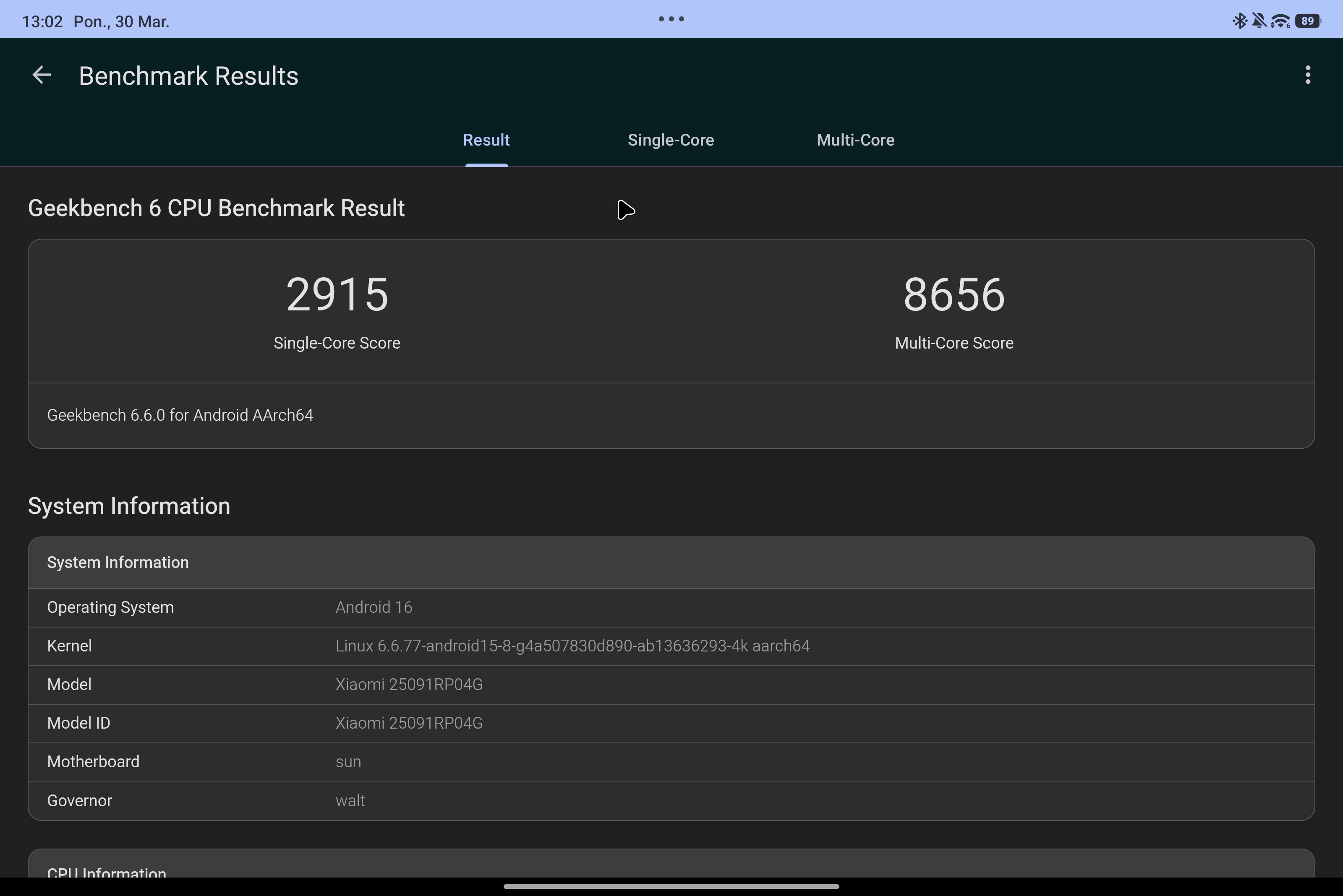This screenshot has width=1343, height=896.
Task: Tap the Operating System Android 16 row
Action: 671,607
